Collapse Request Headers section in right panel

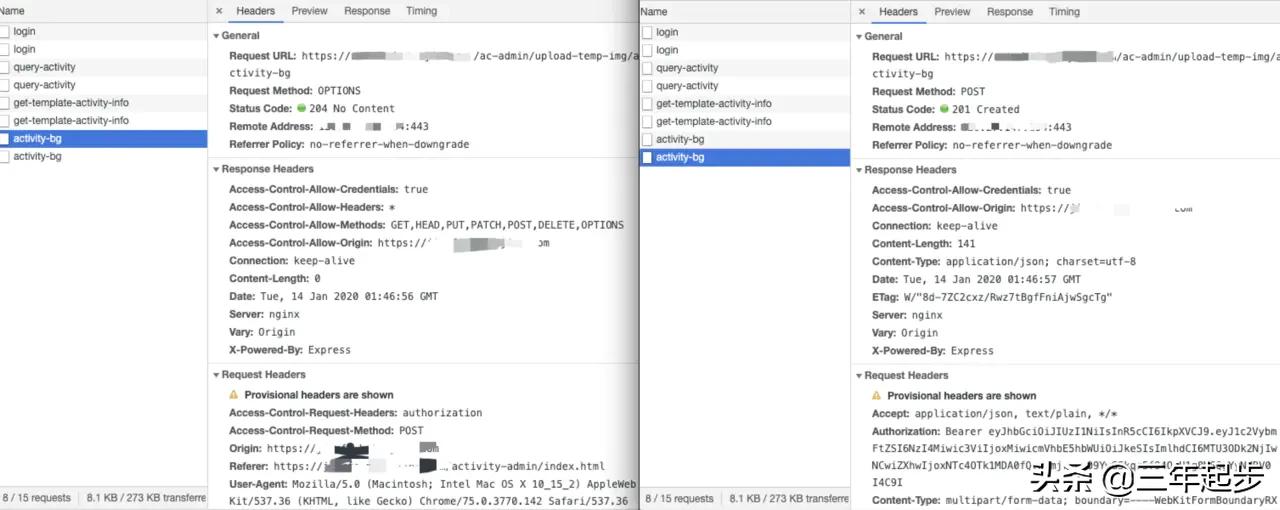click(860, 375)
